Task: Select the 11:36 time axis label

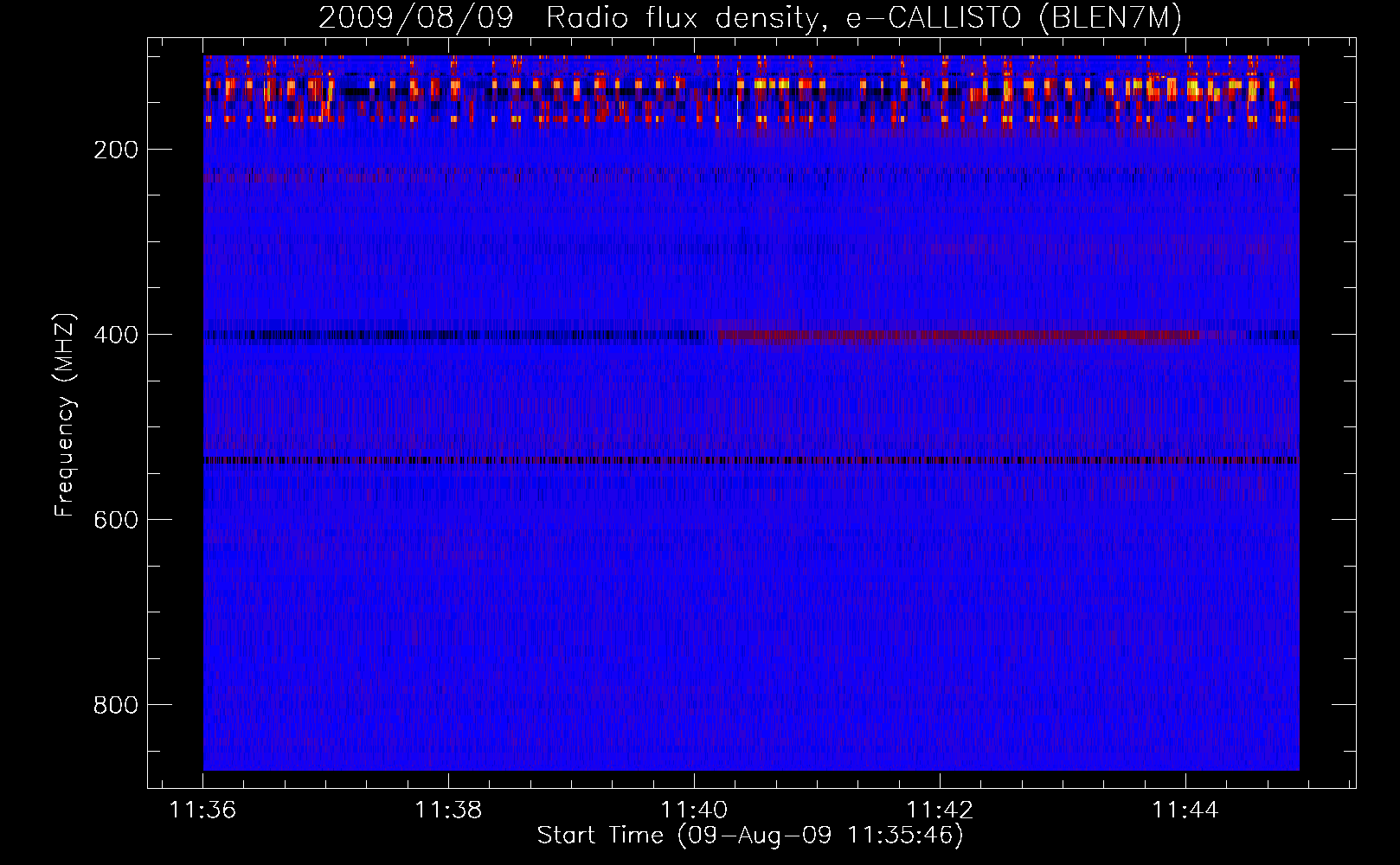Action: (x=203, y=811)
